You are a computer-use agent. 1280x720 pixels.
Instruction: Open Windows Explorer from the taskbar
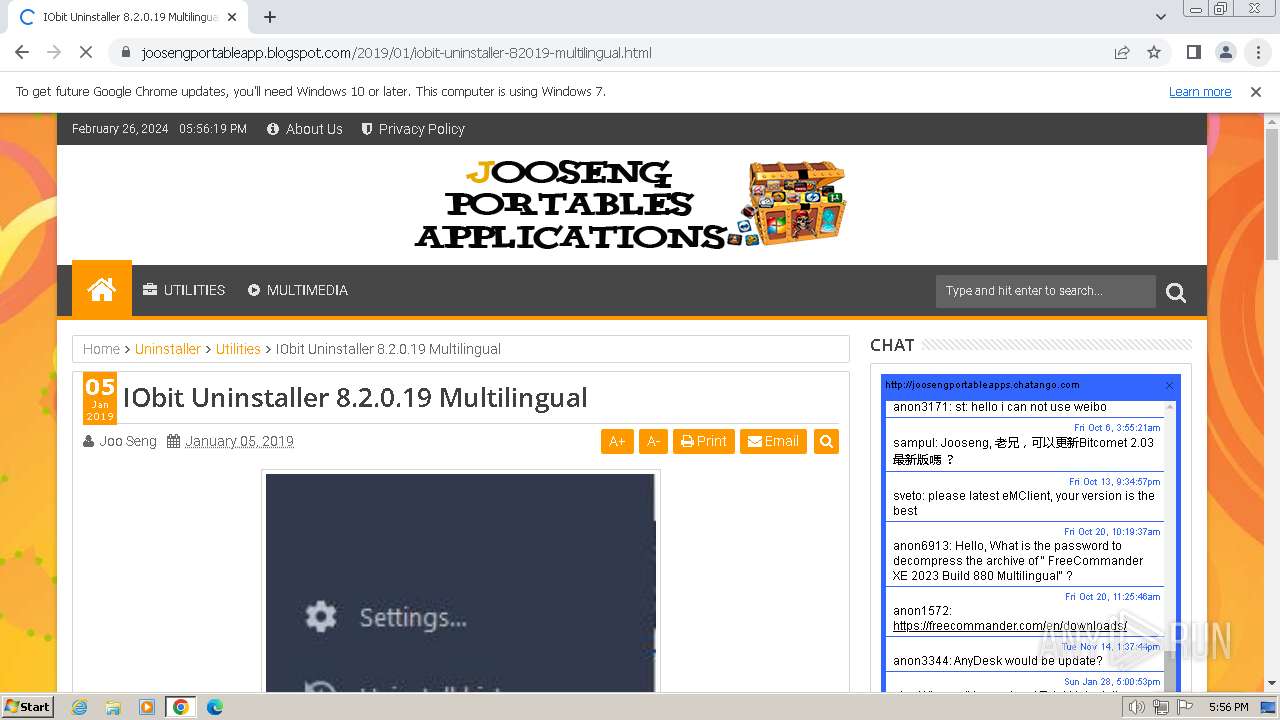[x=113, y=707]
